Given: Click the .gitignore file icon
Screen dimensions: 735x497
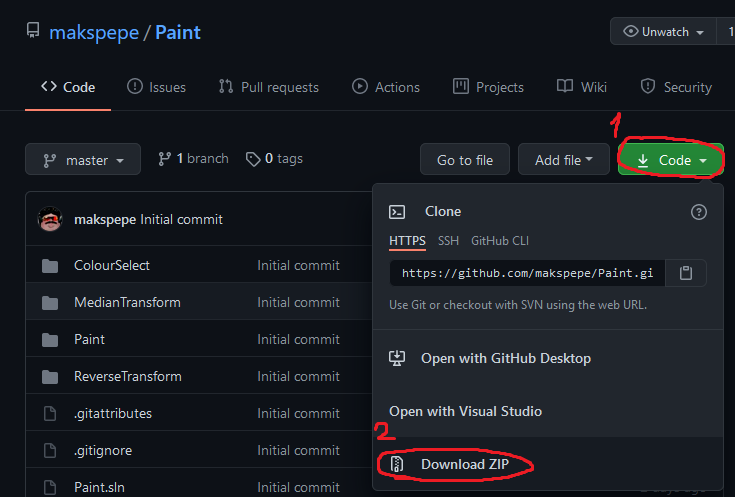Looking at the screenshot, I should [x=50, y=451].
